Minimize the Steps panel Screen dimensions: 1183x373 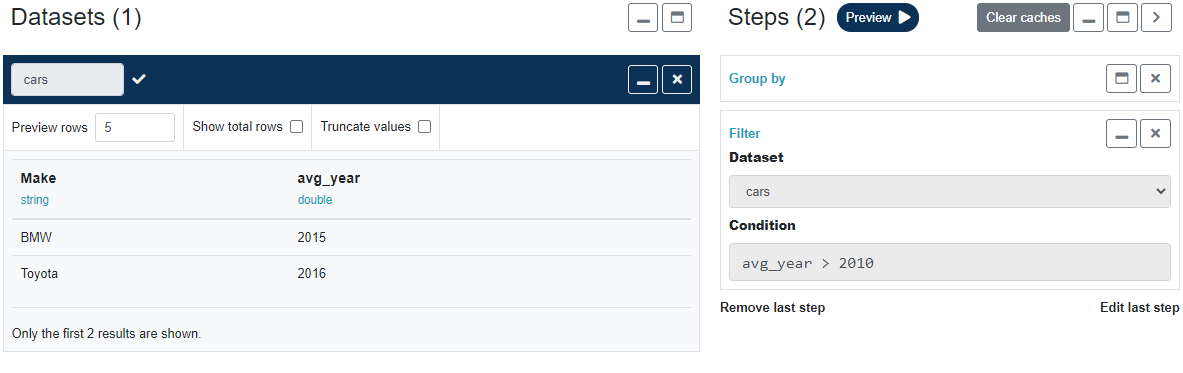(x=1089, y=17)
